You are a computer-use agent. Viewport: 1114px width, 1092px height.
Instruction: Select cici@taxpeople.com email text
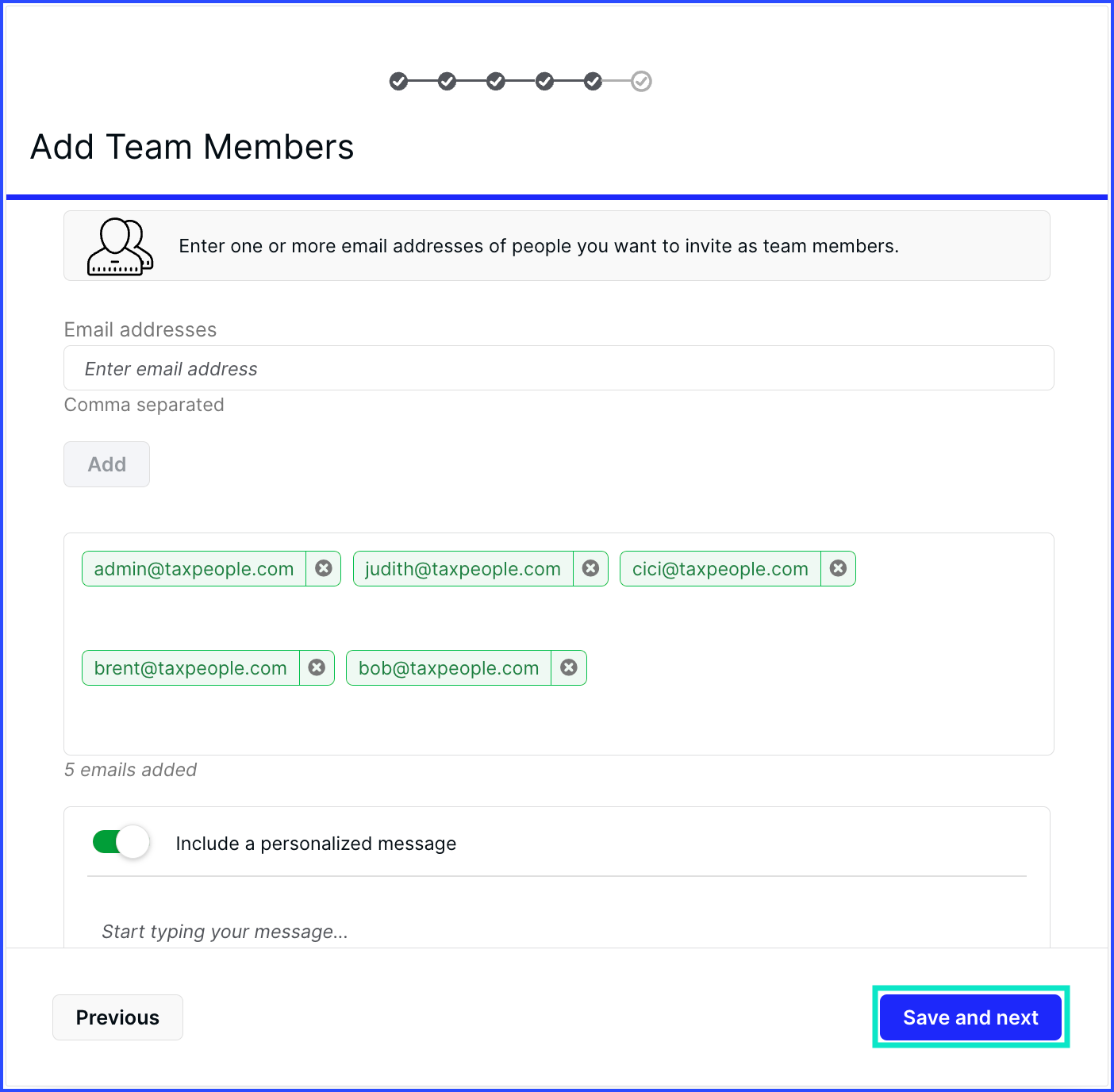pos(720,569)
